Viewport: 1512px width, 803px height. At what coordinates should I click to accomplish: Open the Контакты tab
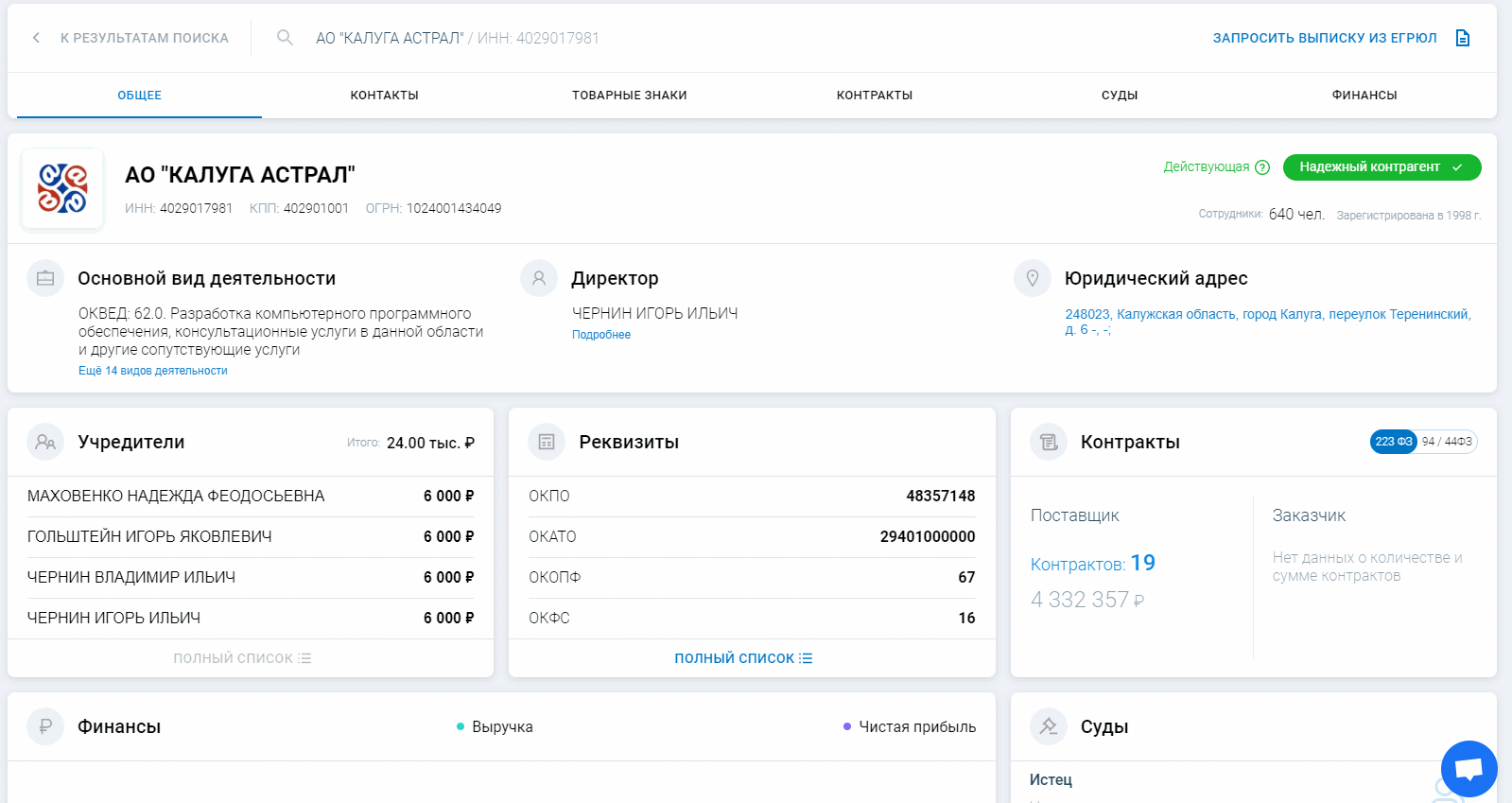coord(384,96)
